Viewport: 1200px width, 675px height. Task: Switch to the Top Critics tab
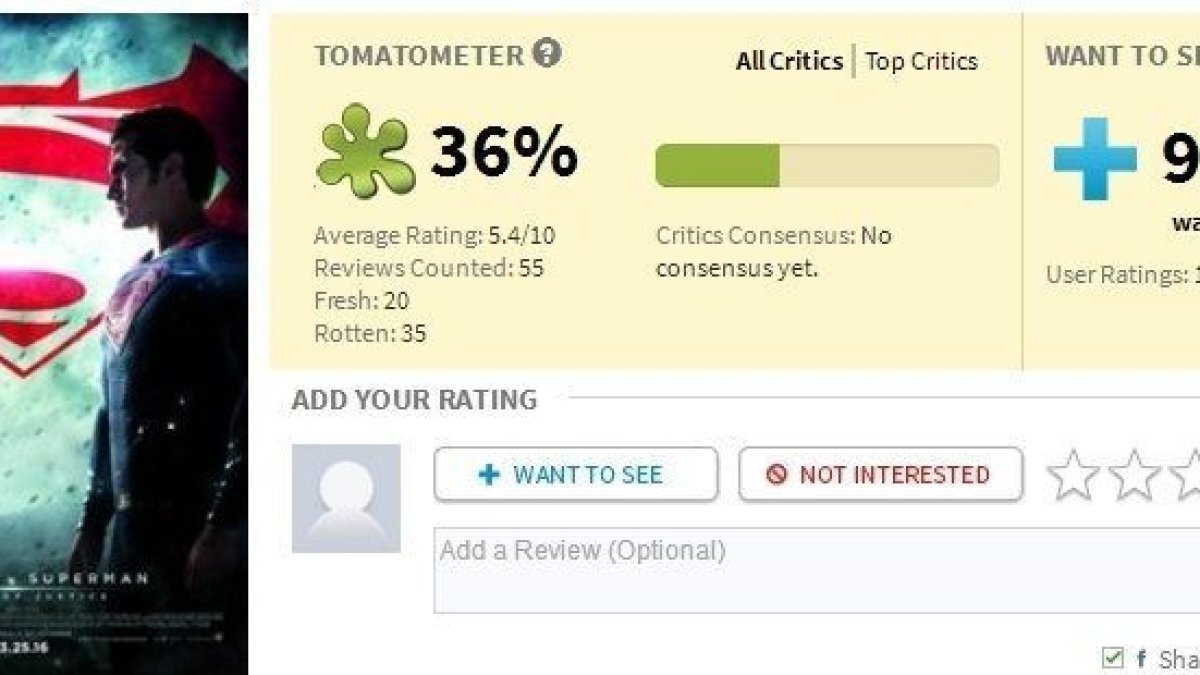921,61
